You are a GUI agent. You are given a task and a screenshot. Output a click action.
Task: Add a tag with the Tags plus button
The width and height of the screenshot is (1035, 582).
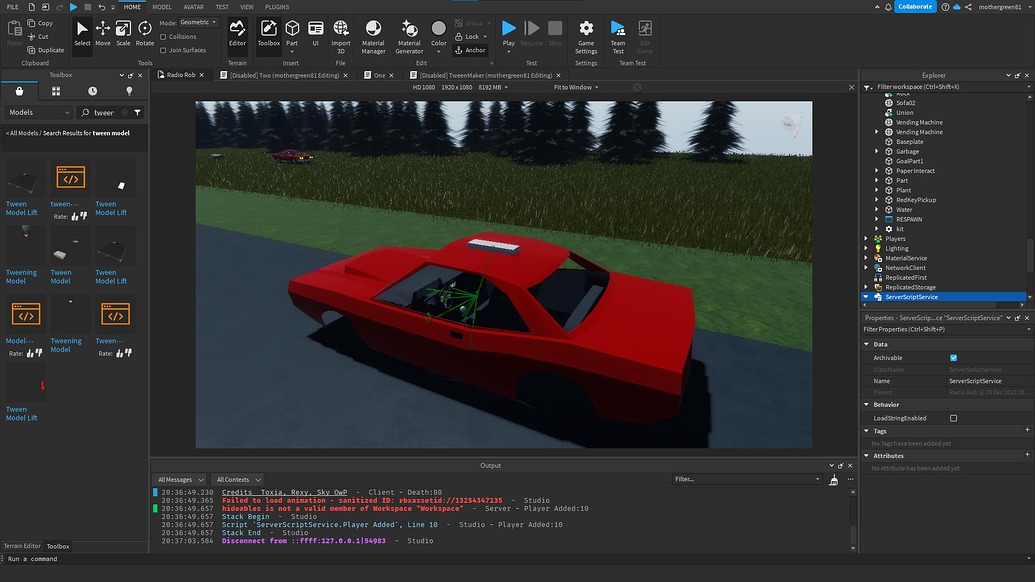(1027, 430)
